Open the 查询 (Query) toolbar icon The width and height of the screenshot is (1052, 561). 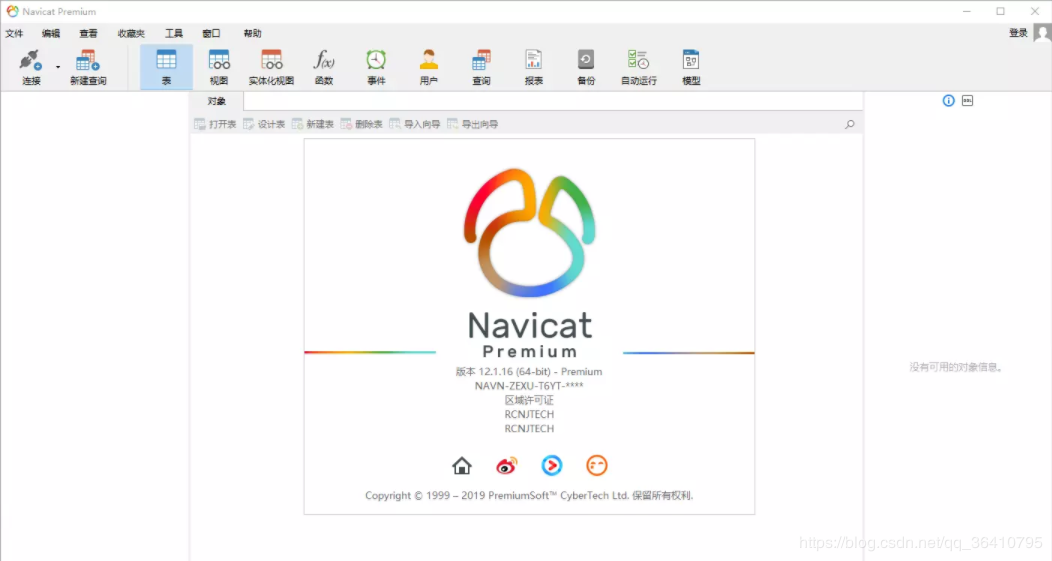tap(481, 67)
